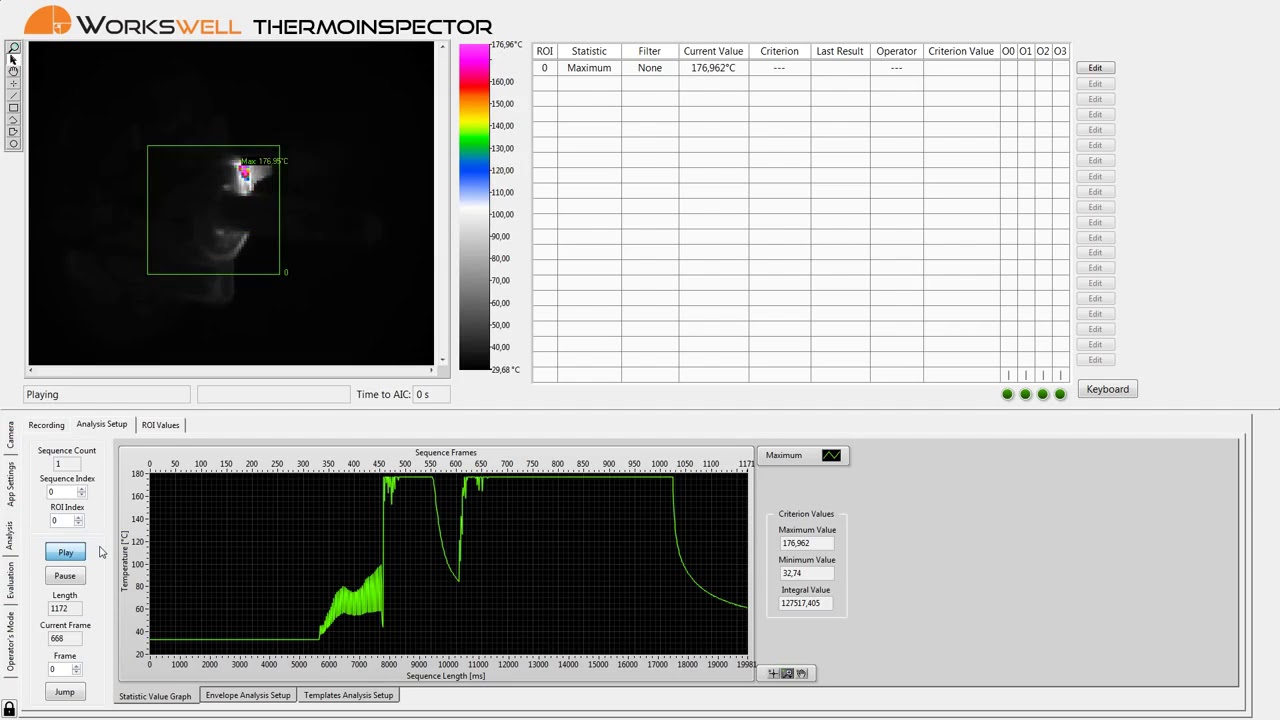Open the Operator's Mode side tab
Viewport: 1280px width, 720px height.
10,642
